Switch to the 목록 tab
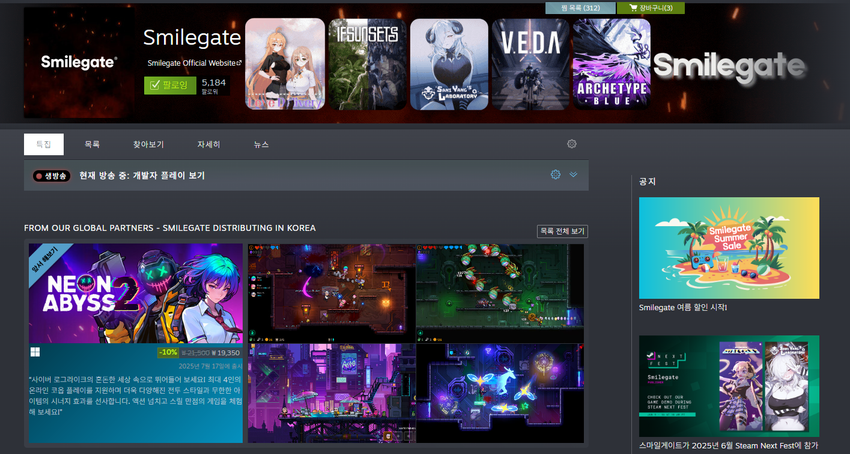This screenshot has width=850, height=454. coord(92,144)
